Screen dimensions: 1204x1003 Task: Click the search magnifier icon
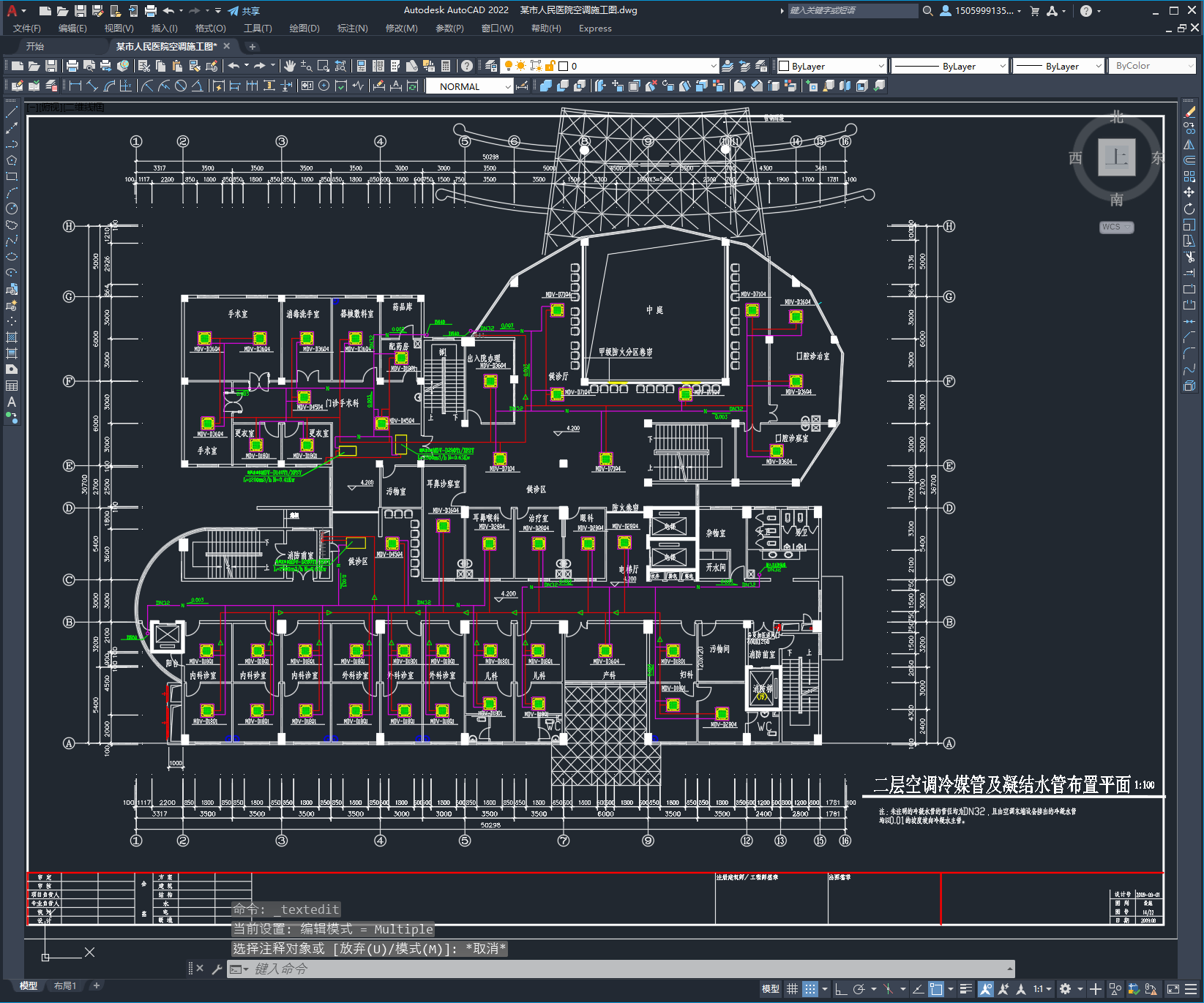pyautogui.click(x=927, y=11)
